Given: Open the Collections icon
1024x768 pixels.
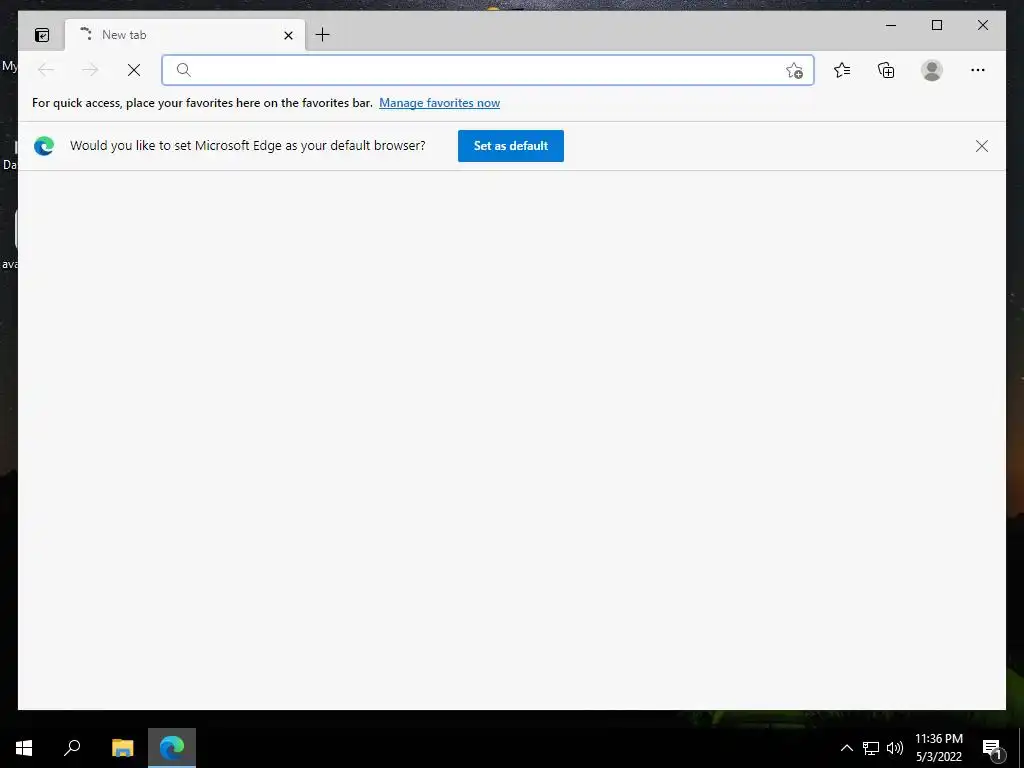Looking at the screenshot, I should click(x=886, y=70).
